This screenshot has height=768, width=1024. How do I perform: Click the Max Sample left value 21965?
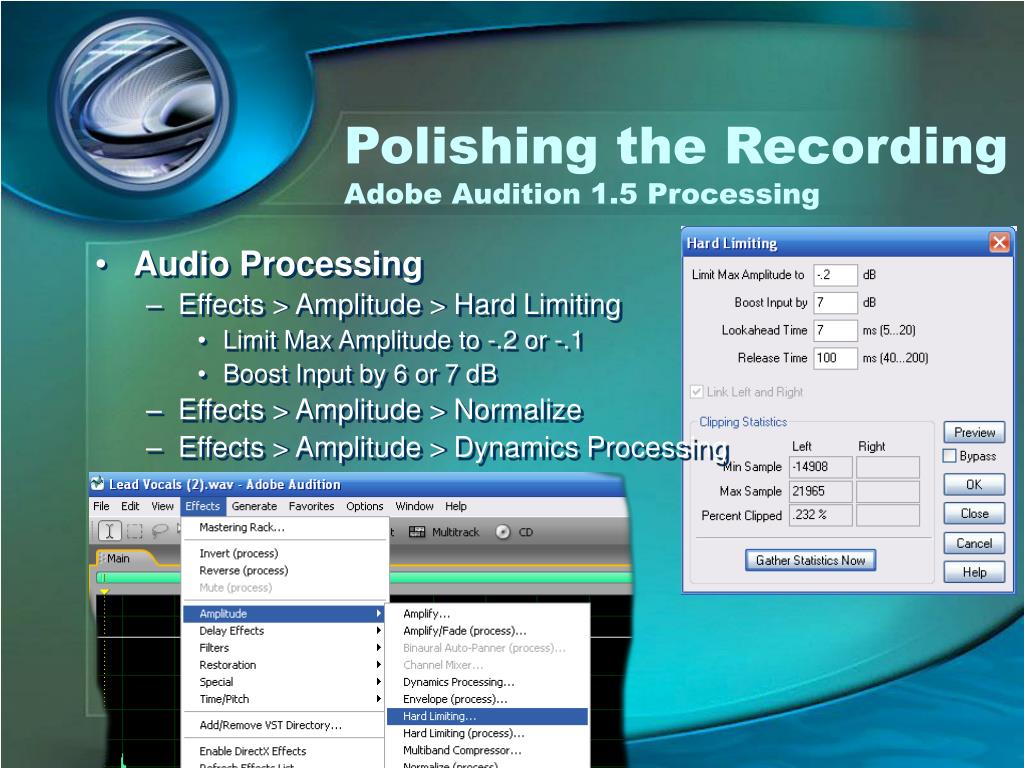821,491
